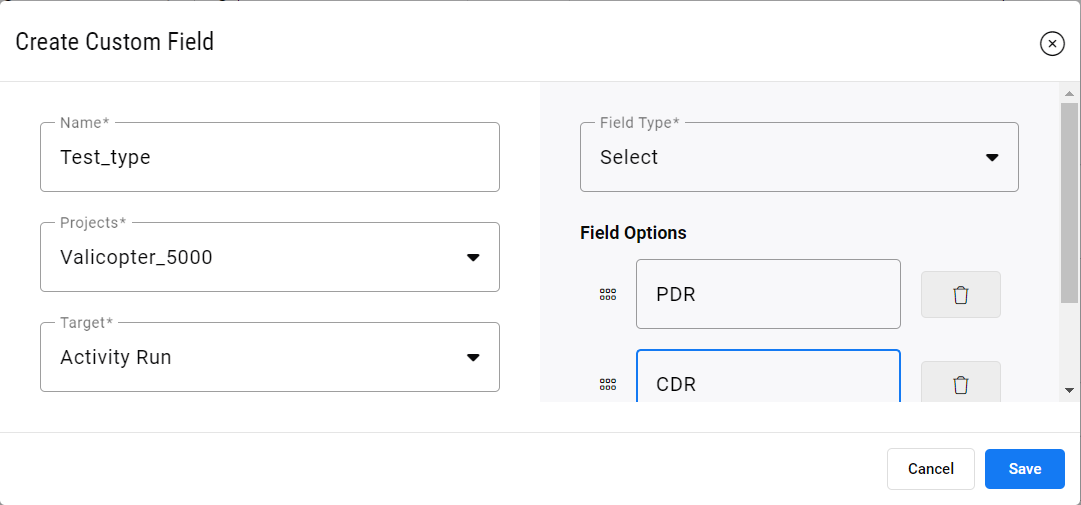This screenshot has width=1081, height=505.
Task: Click the Field Options heading
Action: coord(634,233)
